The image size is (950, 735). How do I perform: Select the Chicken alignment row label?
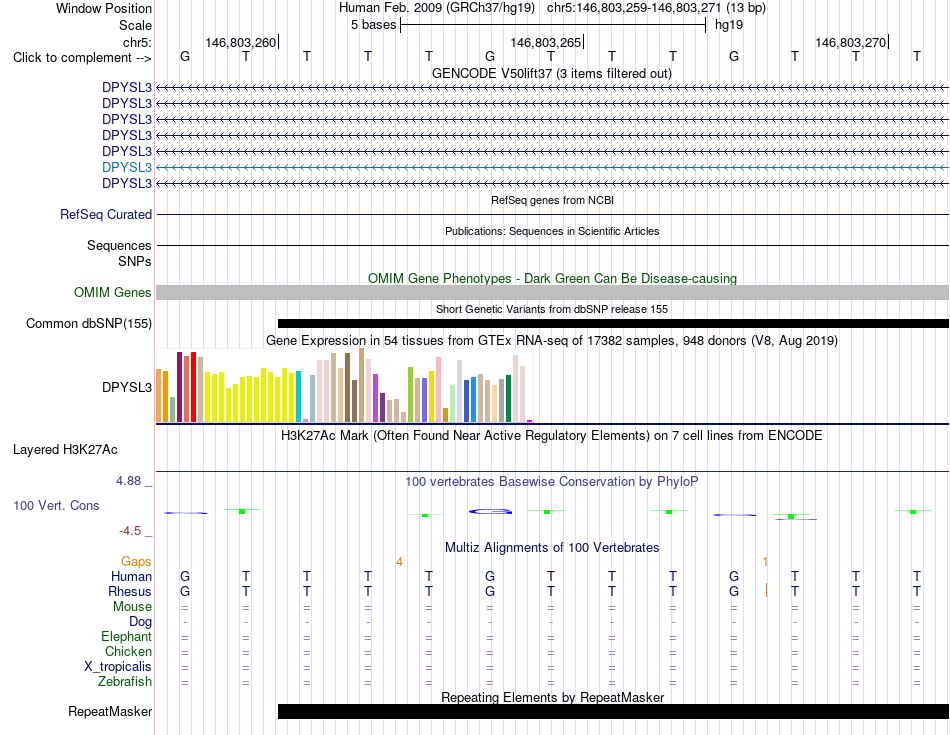coord(128,651)
